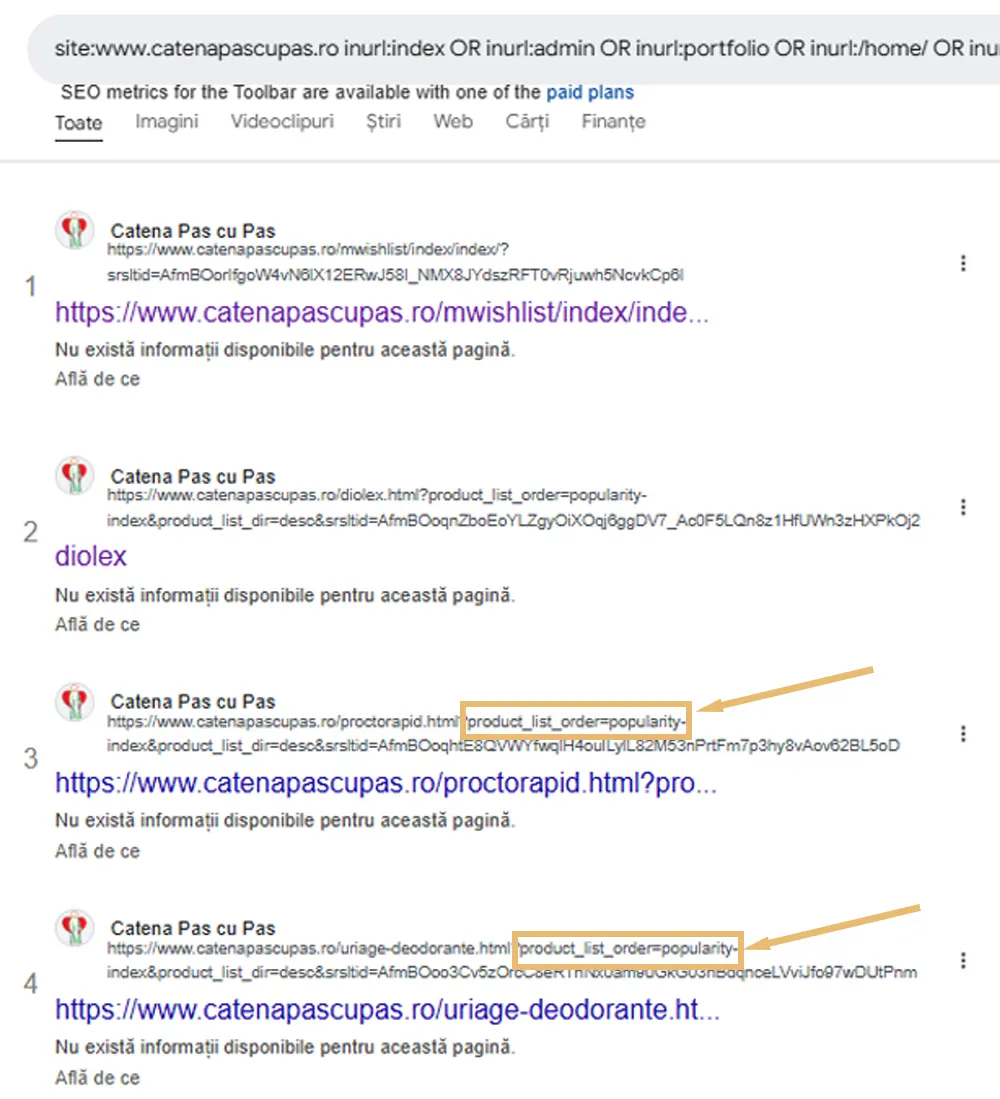This screenshot has width=1000, height=1099.
Task: Go to the Finanțe tab
Action: (613, 122)
